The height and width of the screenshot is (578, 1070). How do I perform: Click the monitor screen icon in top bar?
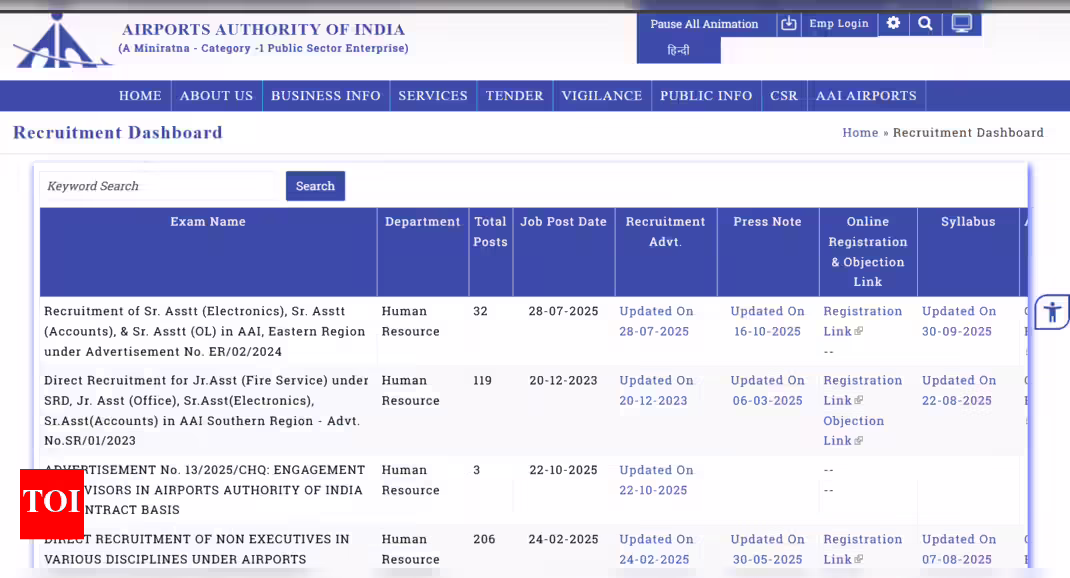961,24
